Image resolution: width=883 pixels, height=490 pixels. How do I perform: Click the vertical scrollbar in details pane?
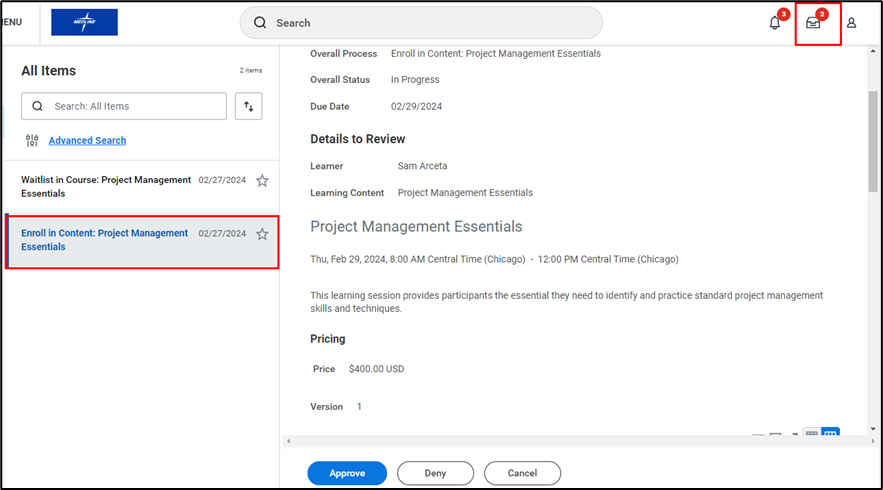pos(872,140)
